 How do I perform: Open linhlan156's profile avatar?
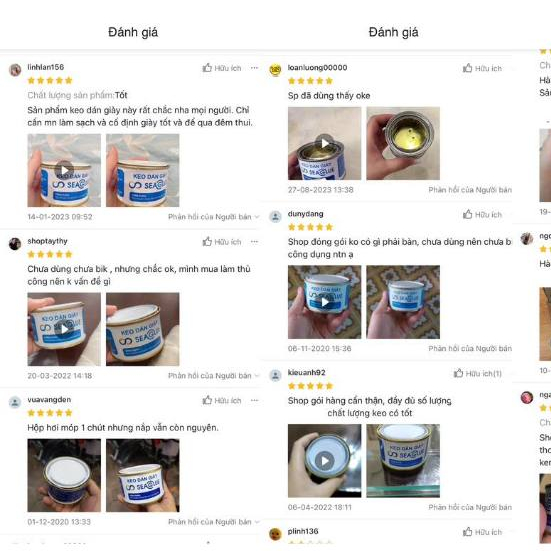tap(15, 70)
